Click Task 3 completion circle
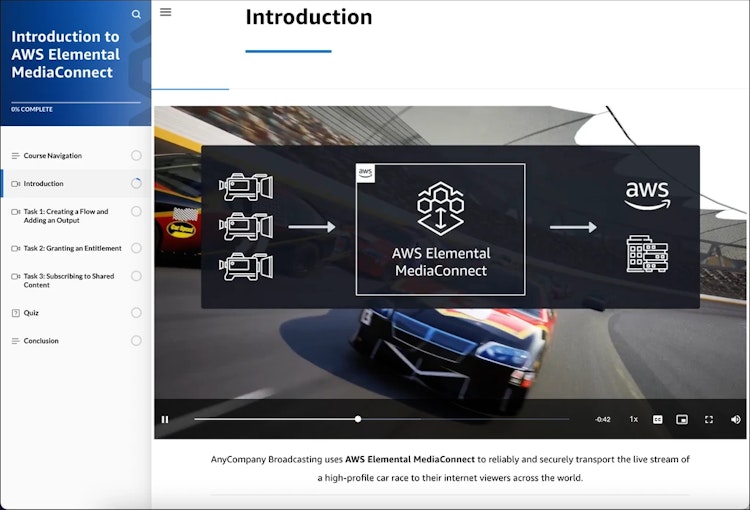This screenshot has height=510, width=750. pos(136,276)
